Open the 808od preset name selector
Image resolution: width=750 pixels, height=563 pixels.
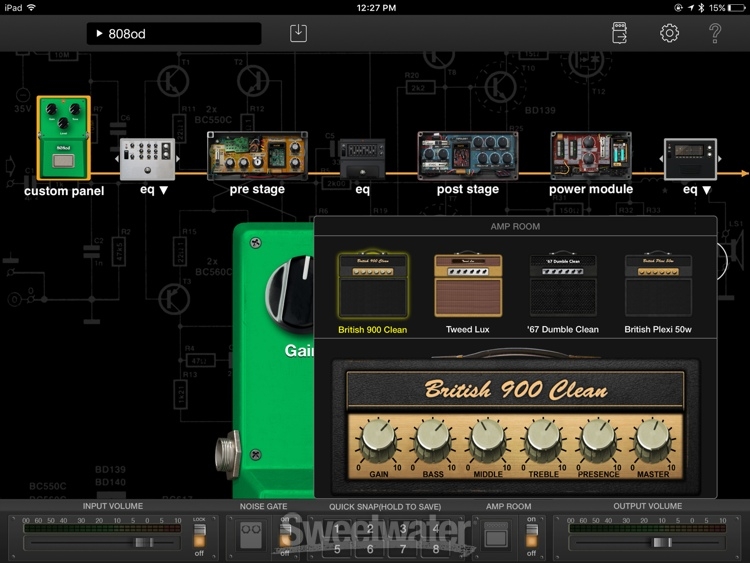(x=174, y=33)
